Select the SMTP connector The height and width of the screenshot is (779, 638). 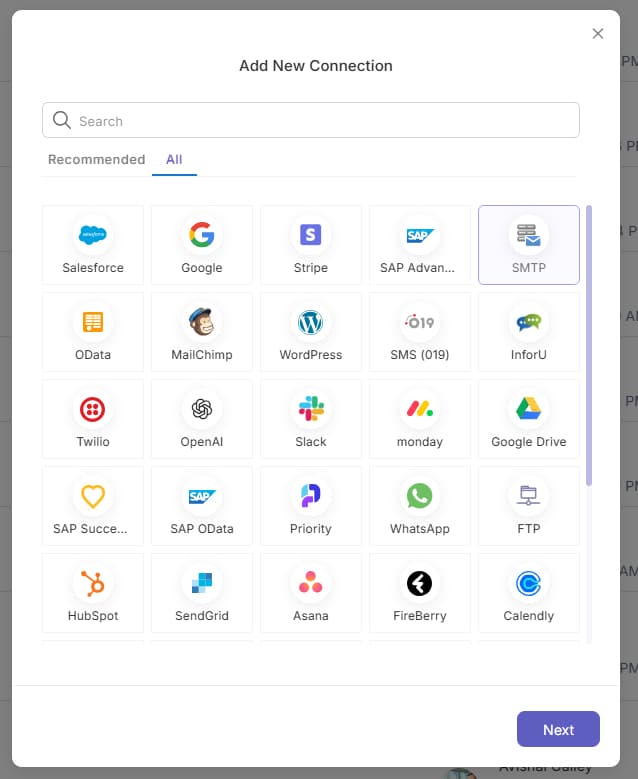pyautogui.click(x=529, y=245)
